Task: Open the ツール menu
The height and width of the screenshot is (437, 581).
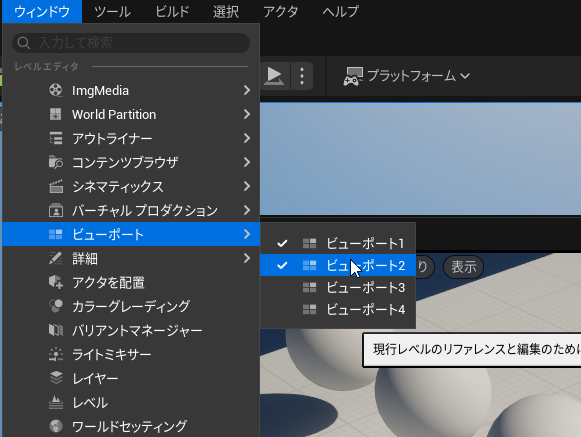Action: (x=112, y=11)
